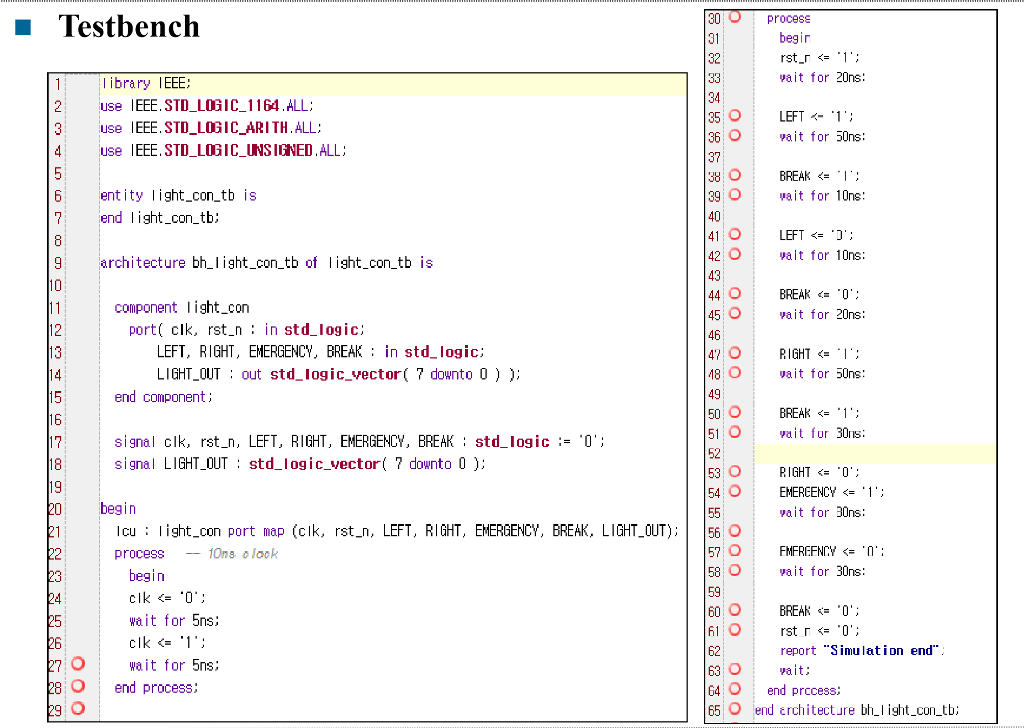This screenshot has height=728, width=1024.
Task: Click the '10ns clock' comment on line 22
Action: [x=243, y=553]
